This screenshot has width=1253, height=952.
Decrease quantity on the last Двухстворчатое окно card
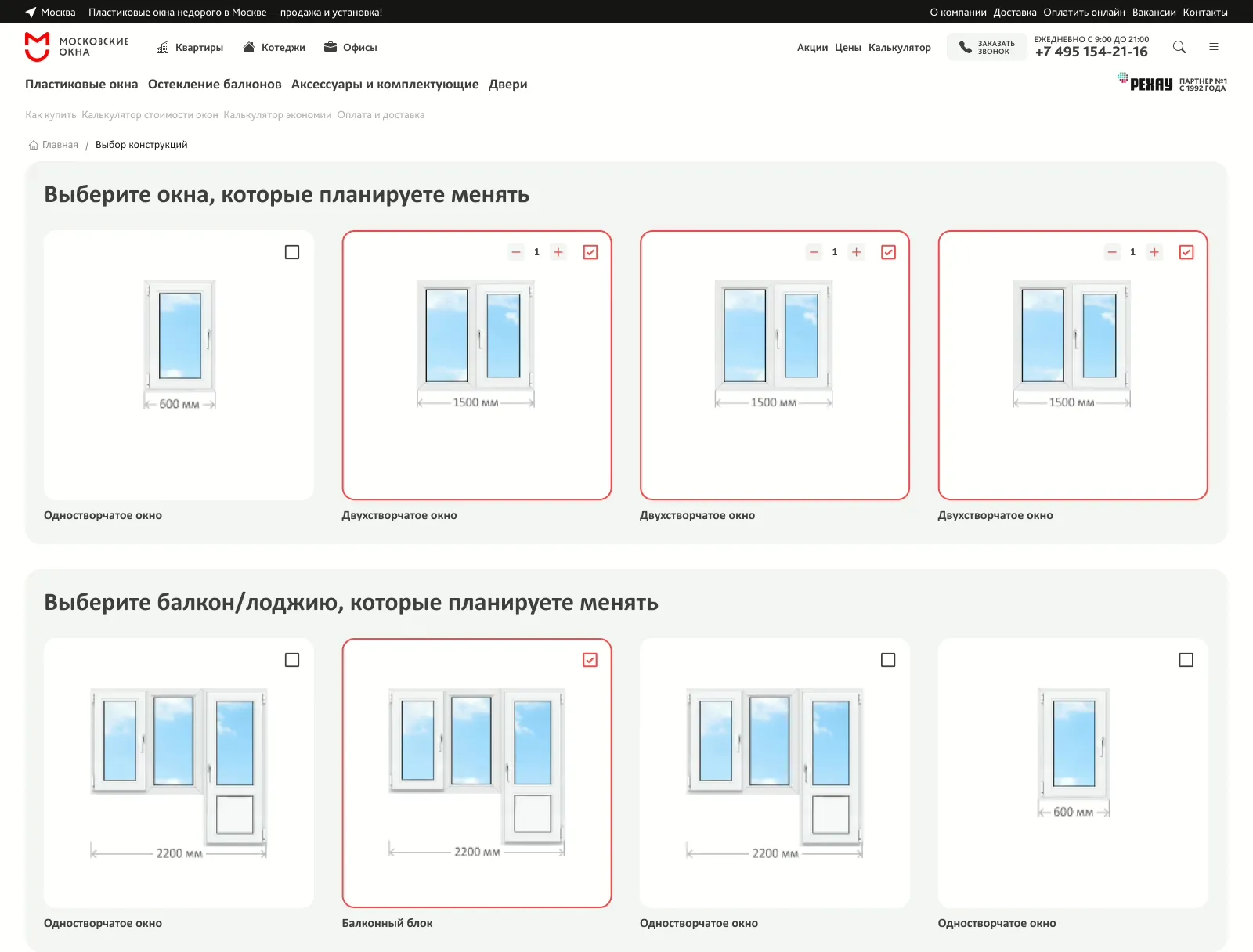(1112, 251)
